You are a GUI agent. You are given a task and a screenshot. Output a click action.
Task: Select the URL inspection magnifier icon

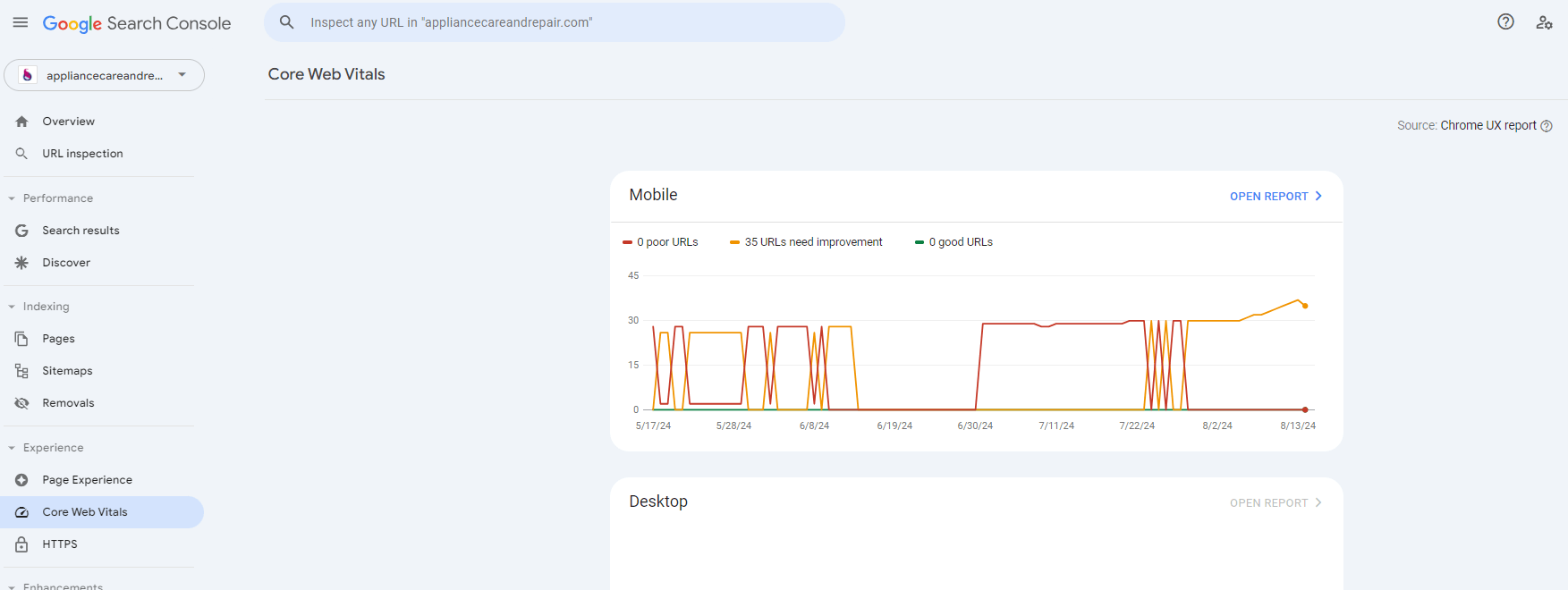pyautogui.click(x=22, y=154)
